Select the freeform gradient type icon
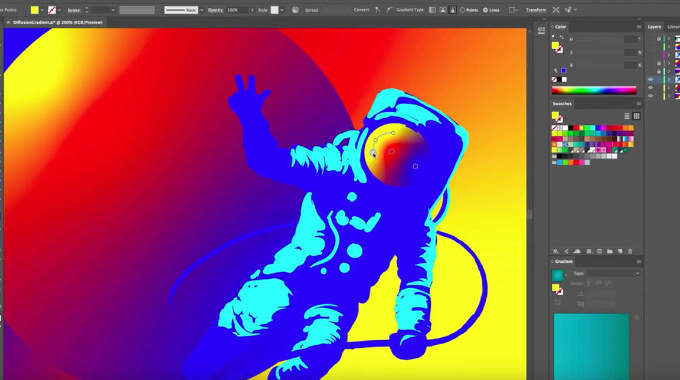The height and width of the screenshot is (380, 680). (452, 10)
